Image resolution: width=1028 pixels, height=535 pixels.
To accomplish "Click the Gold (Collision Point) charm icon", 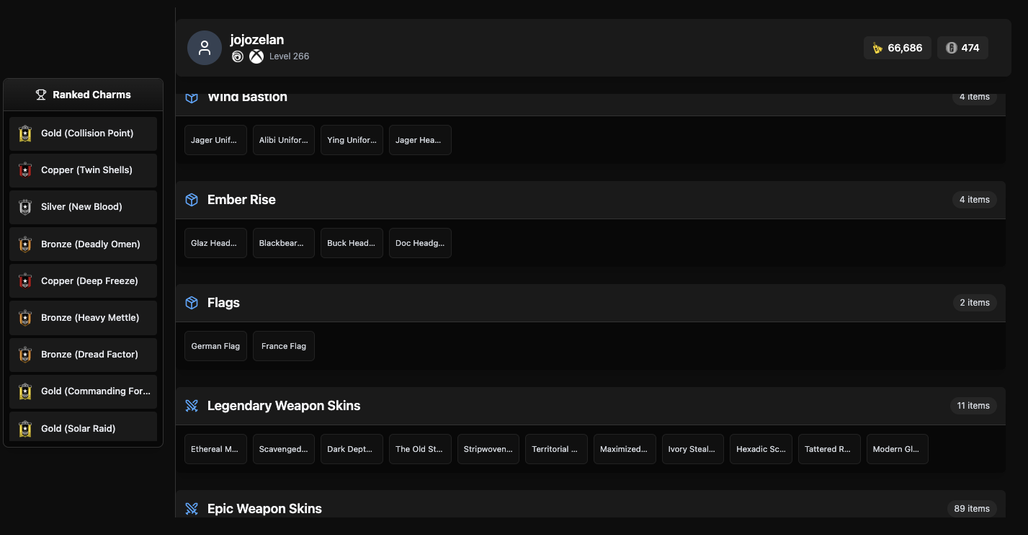I will (x=25, y=133).
